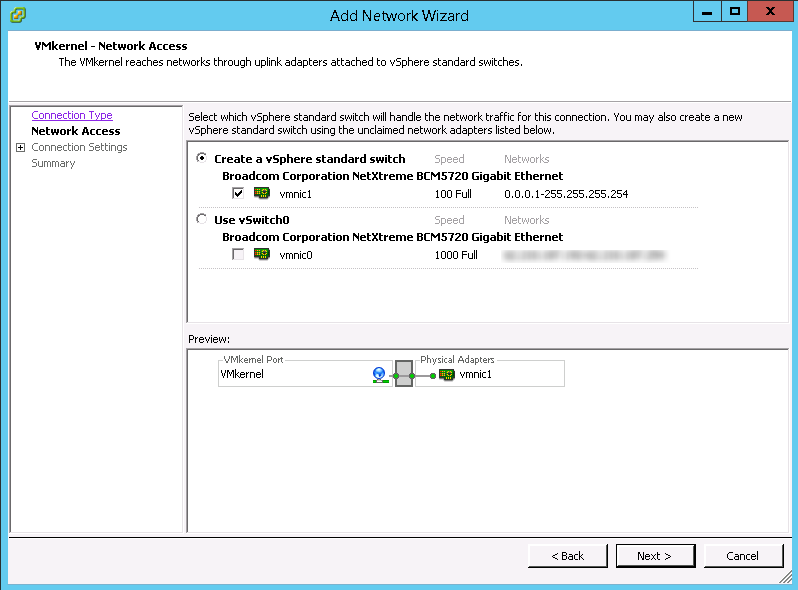Click the vmnic1 network adapter icon in list

click(262, 194)
